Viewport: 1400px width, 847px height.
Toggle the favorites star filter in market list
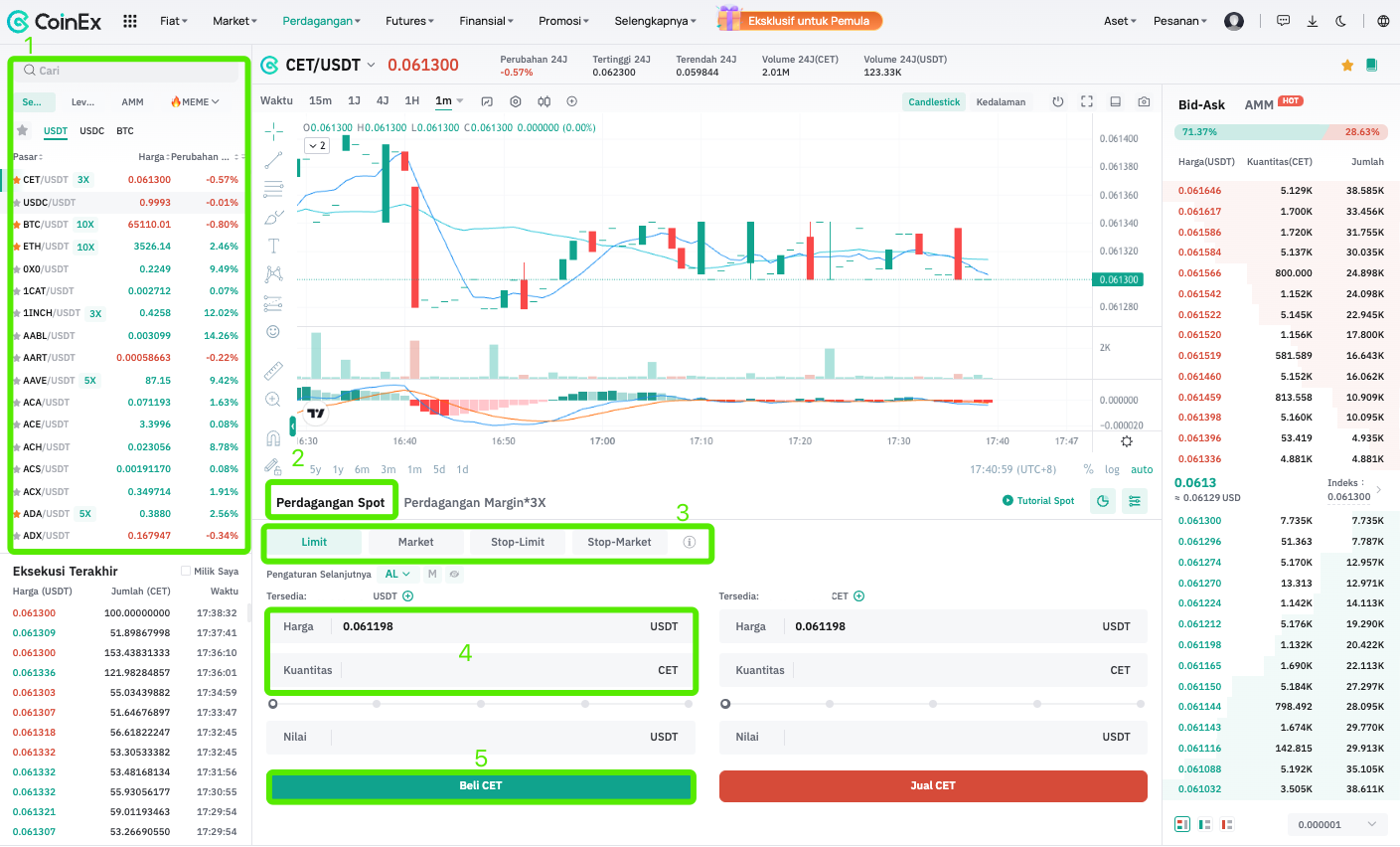[x=22, y=130]
